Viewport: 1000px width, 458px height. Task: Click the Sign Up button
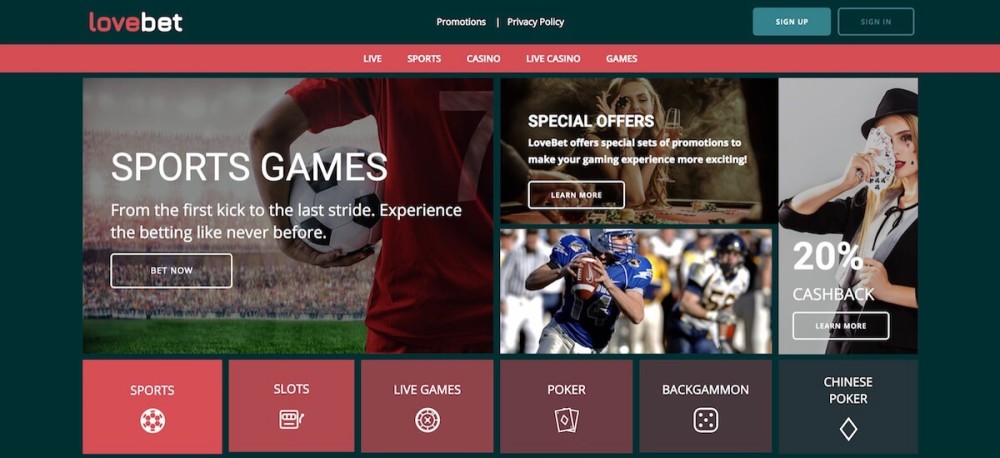pos(791,22)
